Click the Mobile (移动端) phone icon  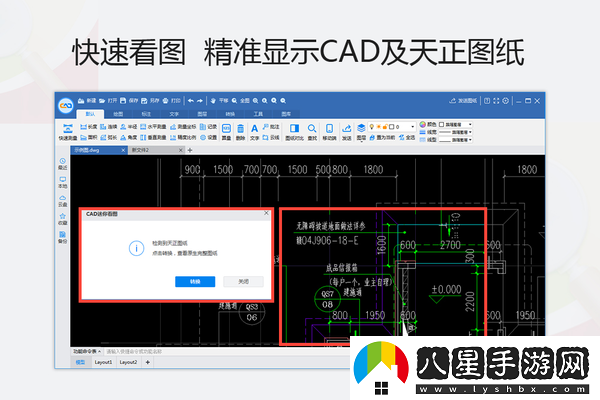tap(329, 129)
